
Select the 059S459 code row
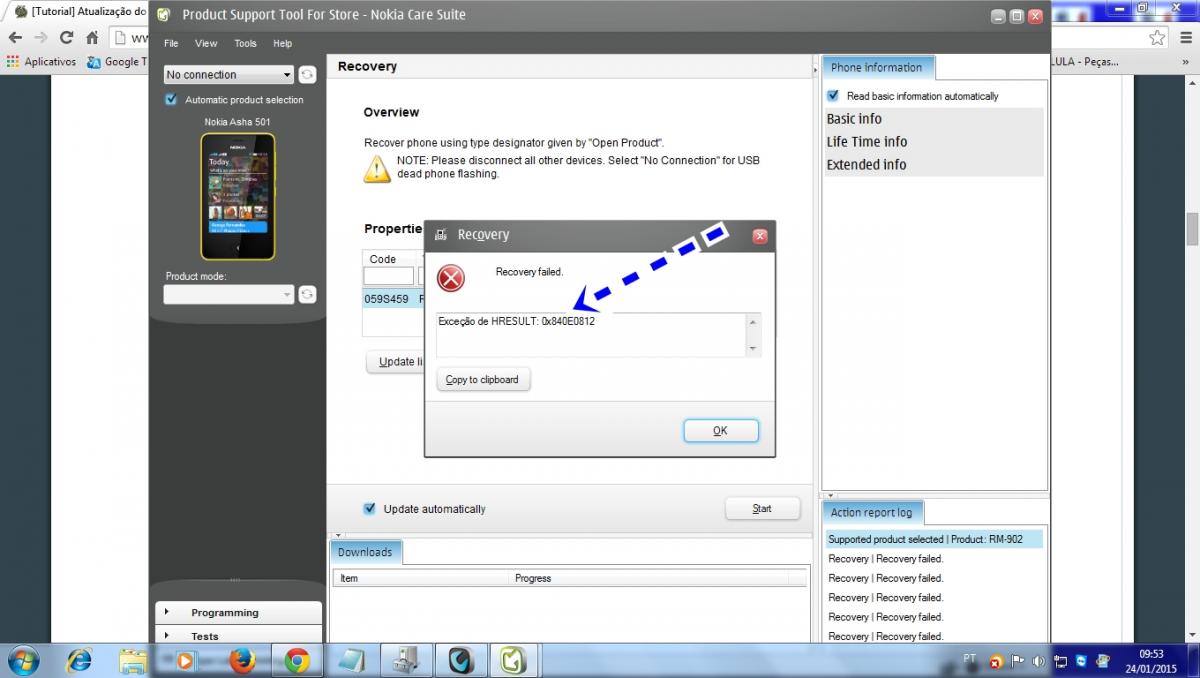click(393, 299)
